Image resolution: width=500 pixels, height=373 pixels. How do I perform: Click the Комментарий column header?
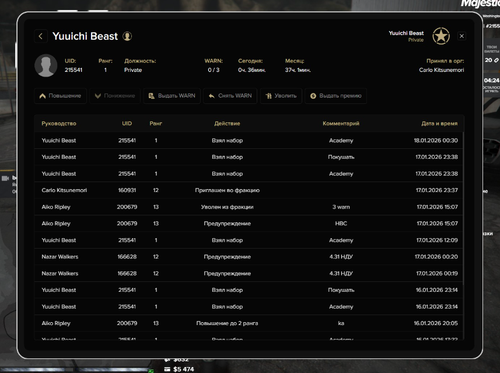(341, 124)
